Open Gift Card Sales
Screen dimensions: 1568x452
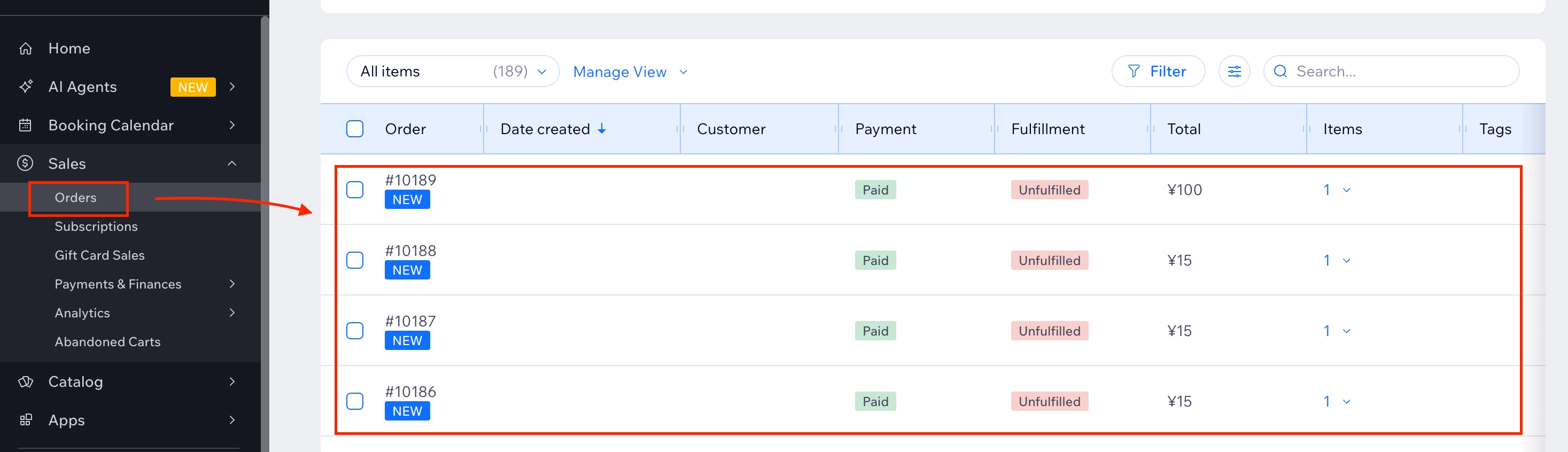(100, 255)
